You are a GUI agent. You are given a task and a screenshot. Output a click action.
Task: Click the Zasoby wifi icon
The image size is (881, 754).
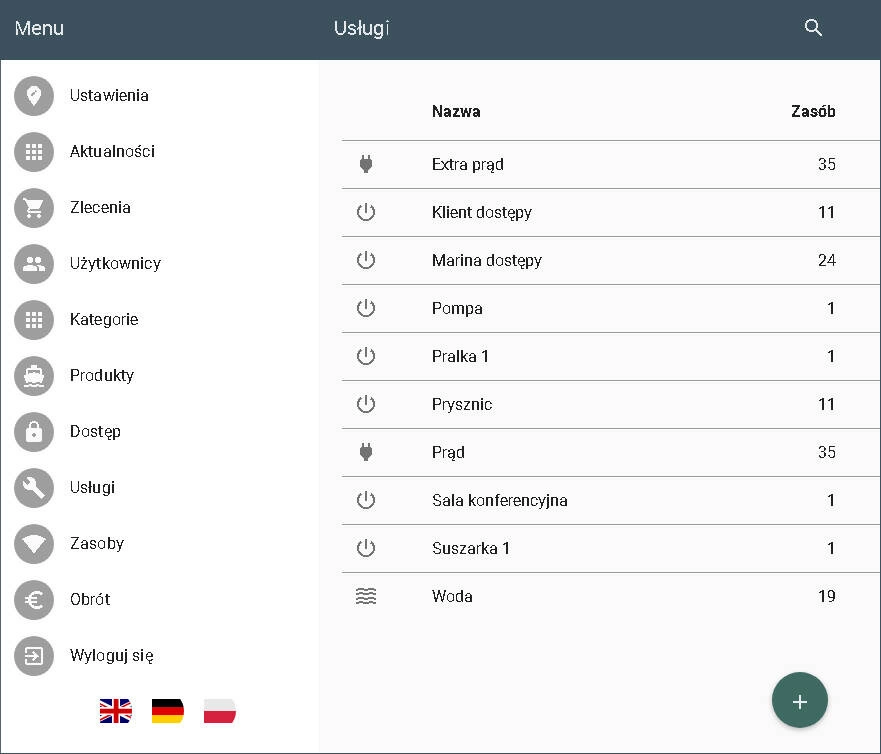(x=34, y=544)
